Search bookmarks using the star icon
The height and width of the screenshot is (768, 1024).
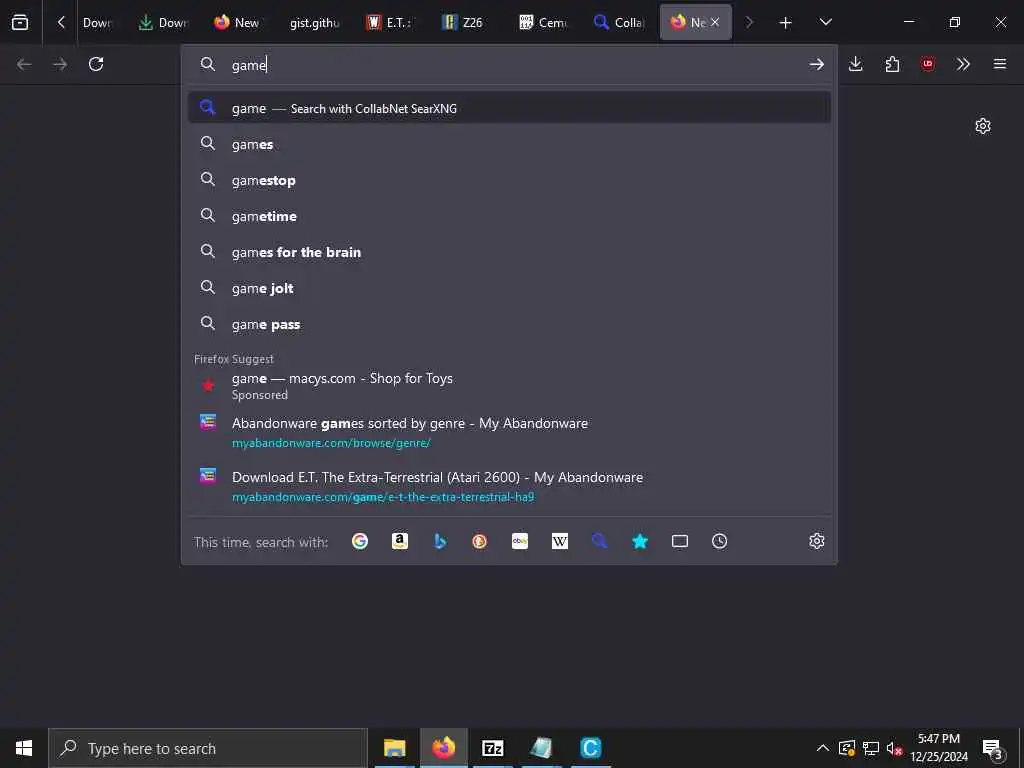(x=640, y=541)
